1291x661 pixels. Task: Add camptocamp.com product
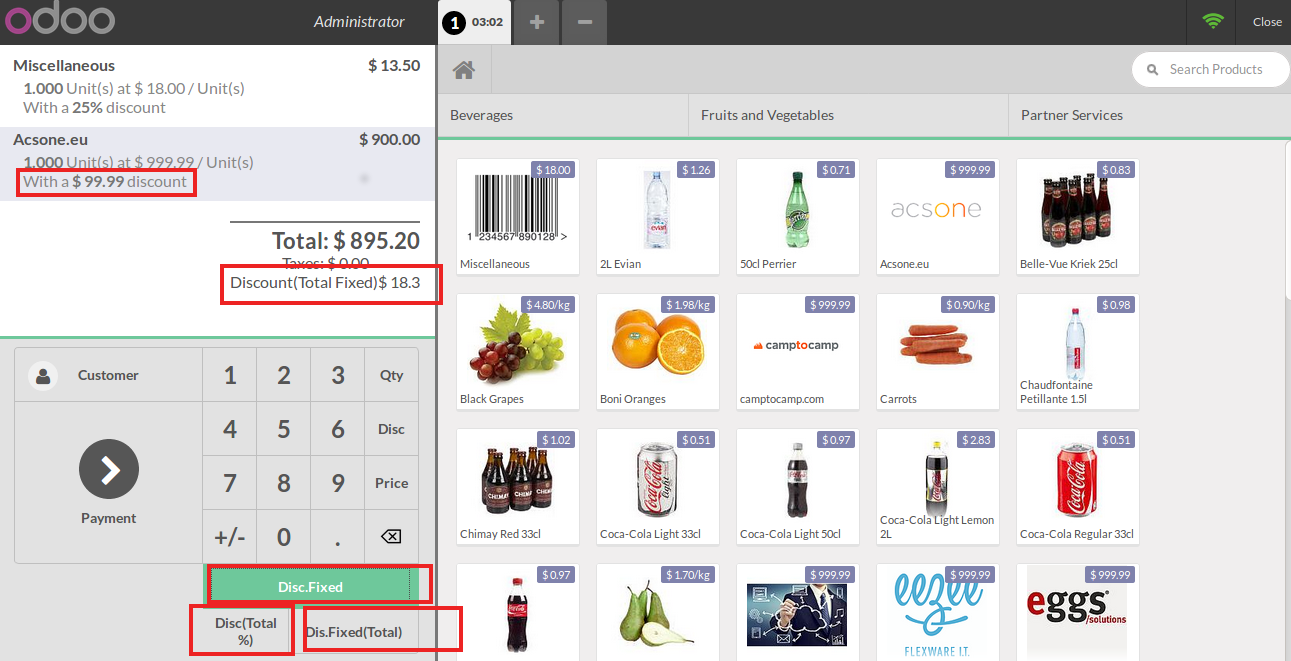tap(798, 351)
